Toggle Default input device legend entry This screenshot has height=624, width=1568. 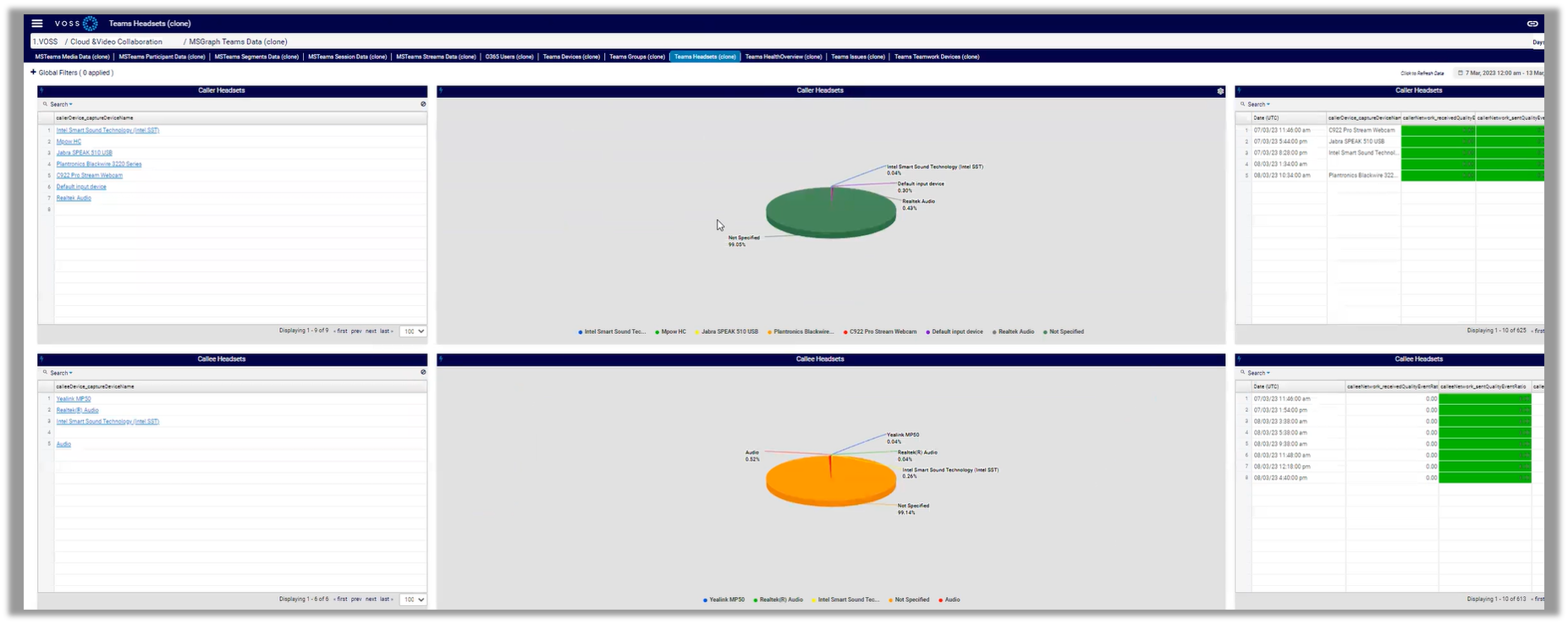(x=955, y=331)
